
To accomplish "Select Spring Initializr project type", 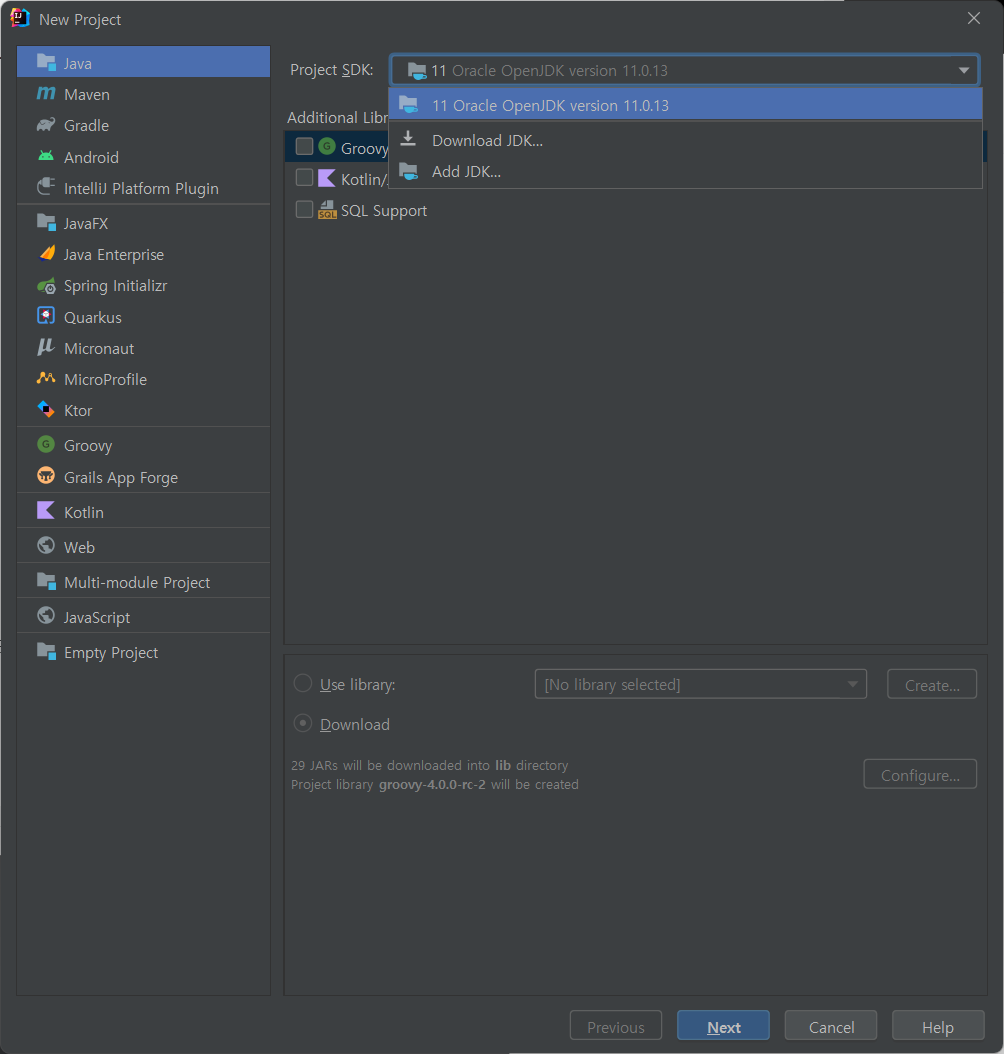I will [x=143, y=286].
